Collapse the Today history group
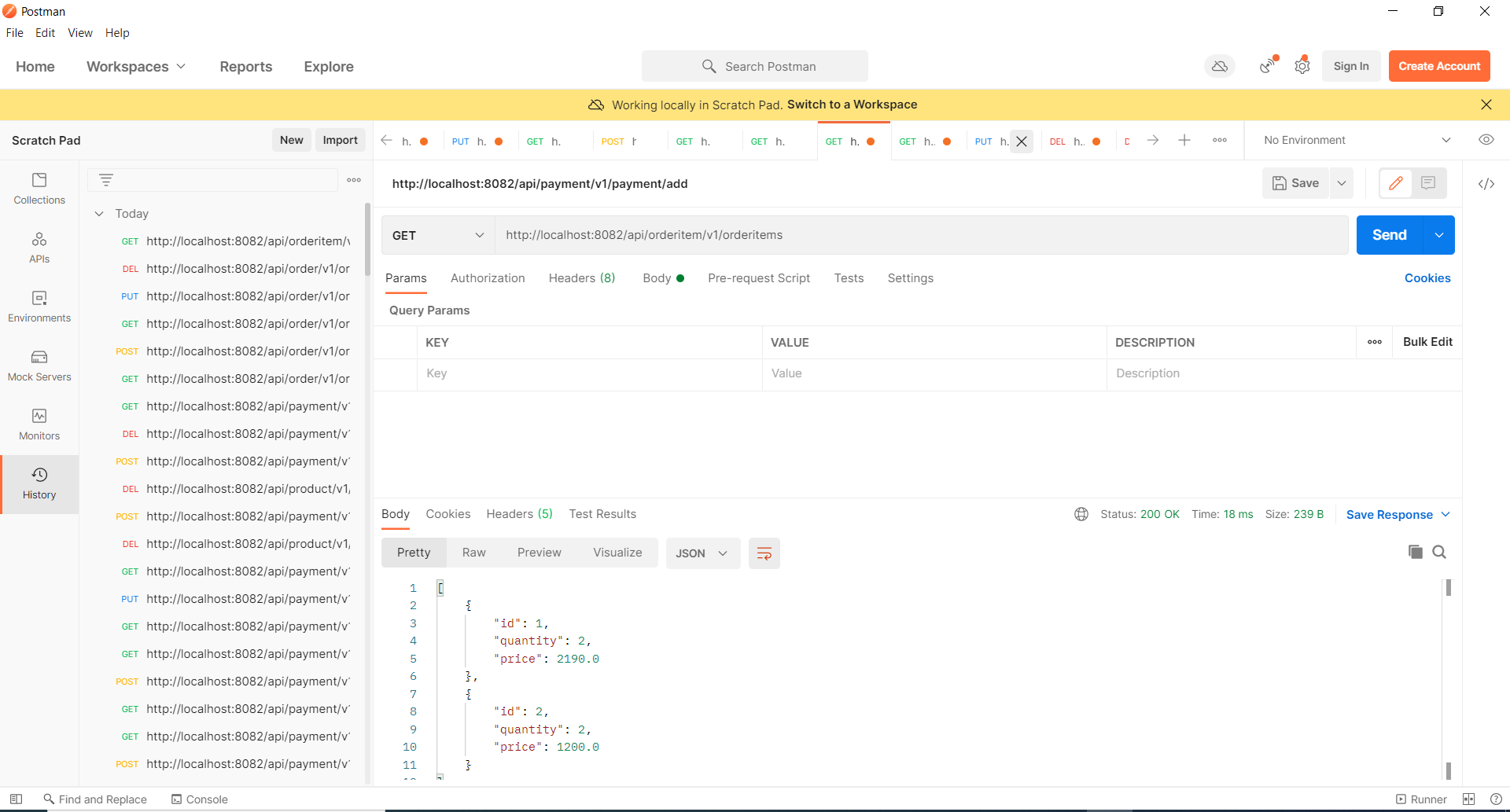This screenshot has height=812, width=1510. (x=99, y=214)
